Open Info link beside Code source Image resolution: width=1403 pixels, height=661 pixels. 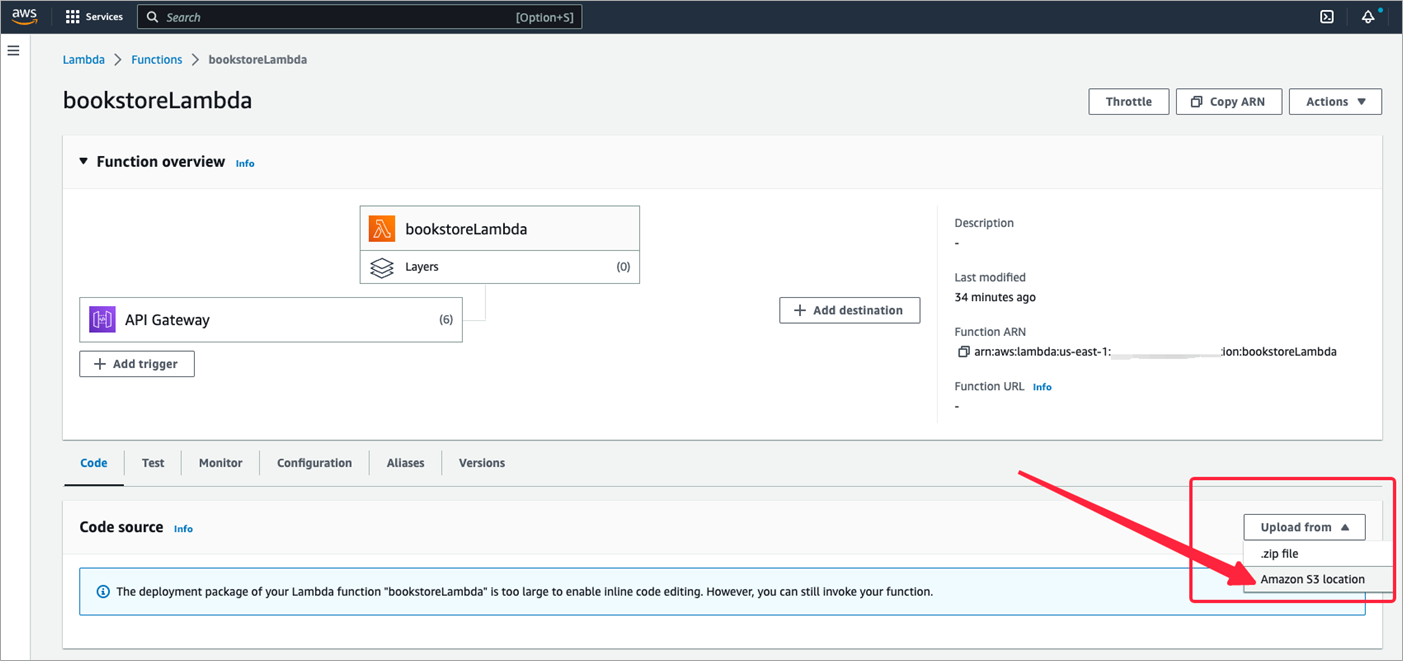click(x=183, y=529)
